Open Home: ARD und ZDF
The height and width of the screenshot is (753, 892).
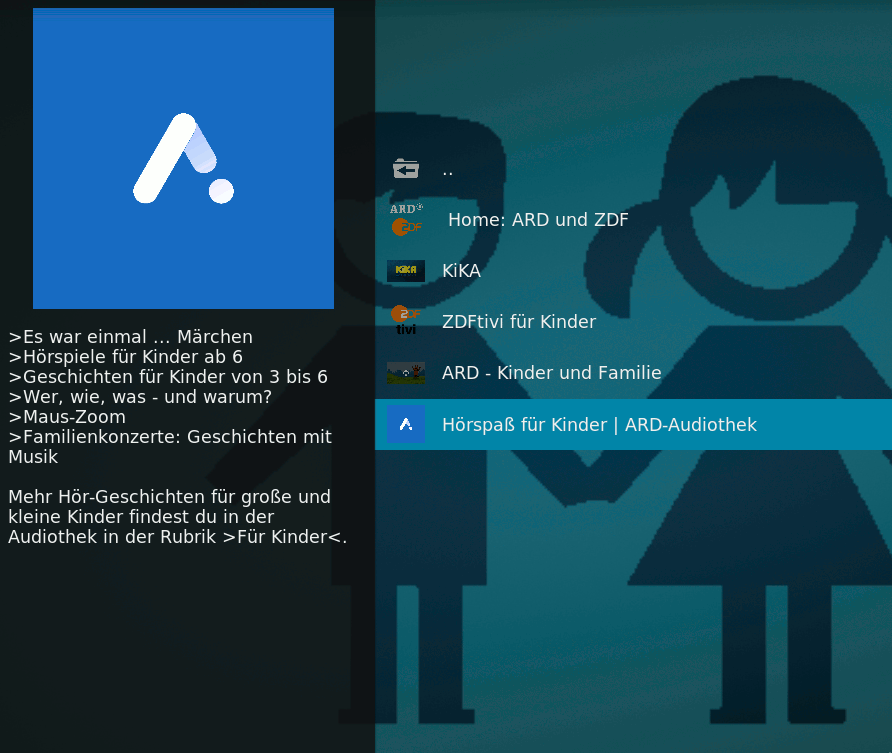633,220
